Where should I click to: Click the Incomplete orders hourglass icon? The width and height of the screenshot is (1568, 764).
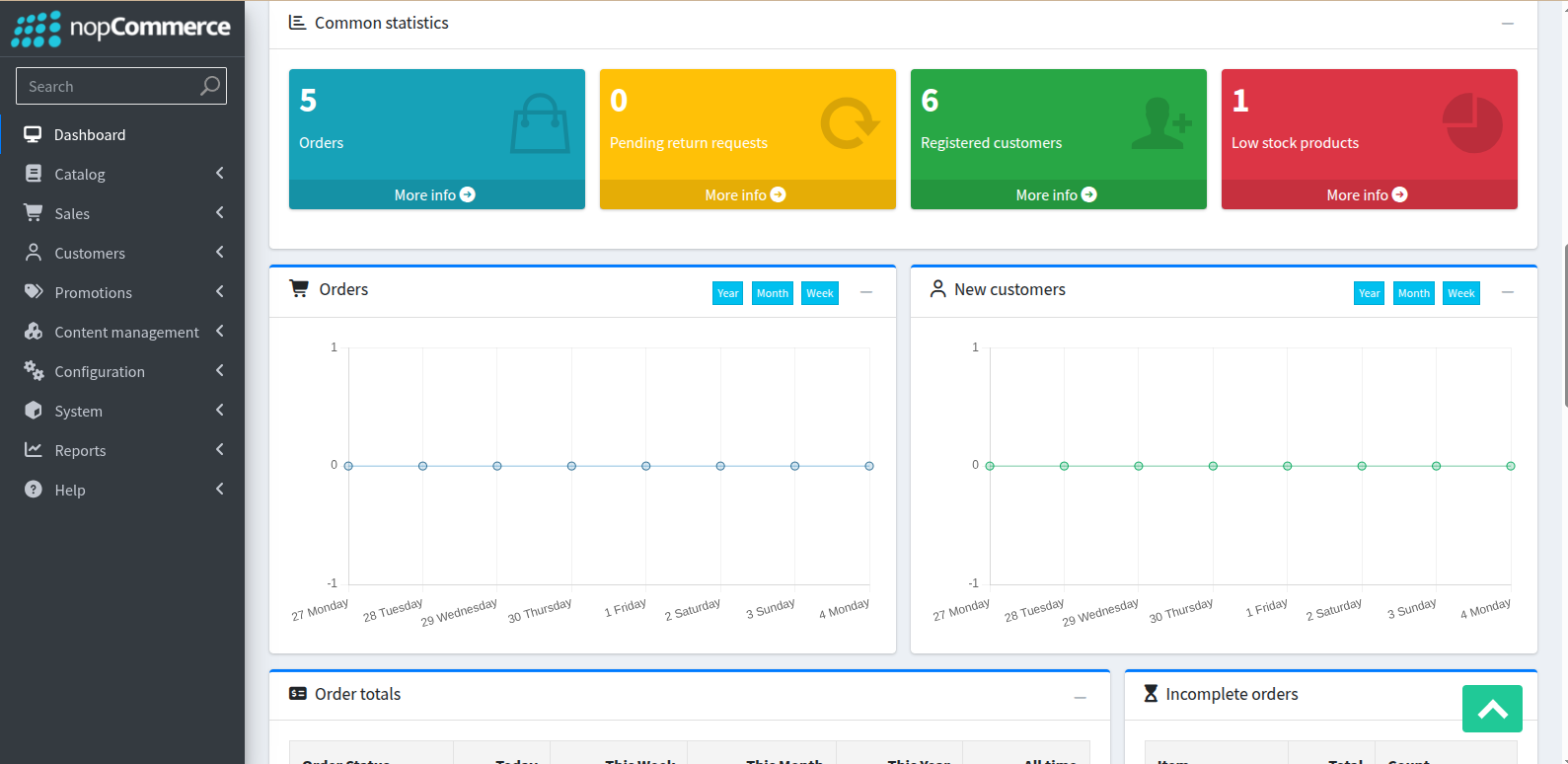[1151, 694]
